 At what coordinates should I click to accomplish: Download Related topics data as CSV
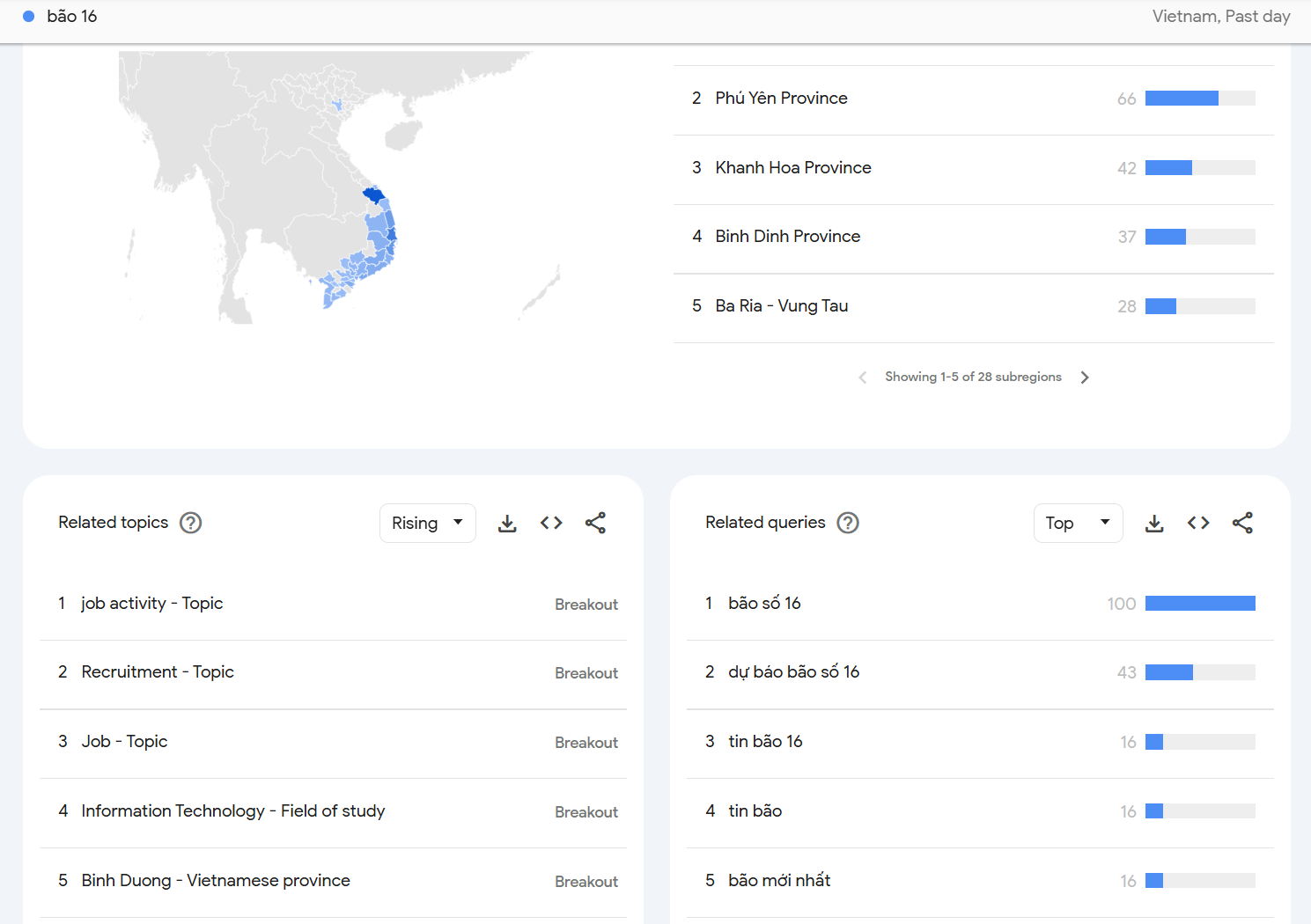507,524
